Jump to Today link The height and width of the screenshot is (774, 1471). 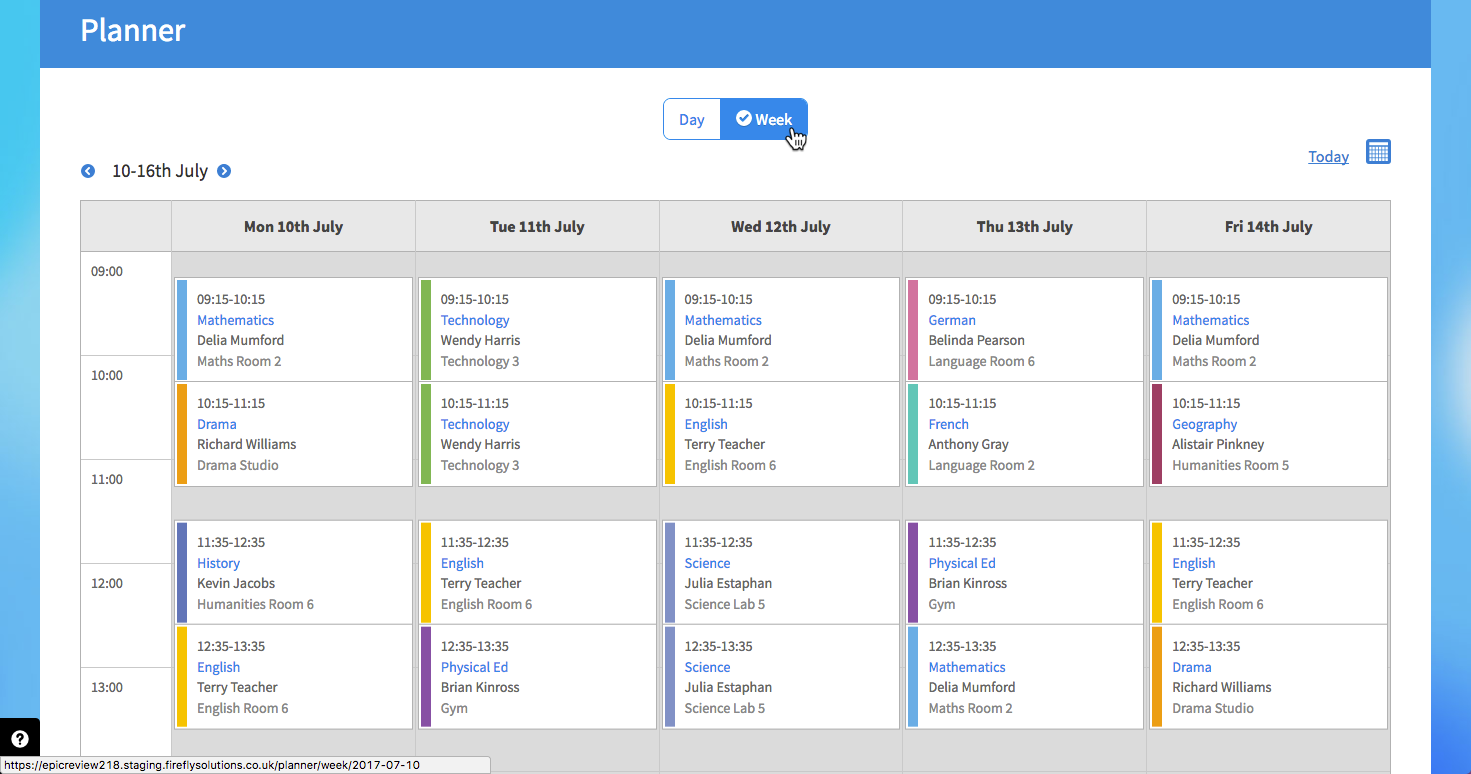(x=1328, y=157)
